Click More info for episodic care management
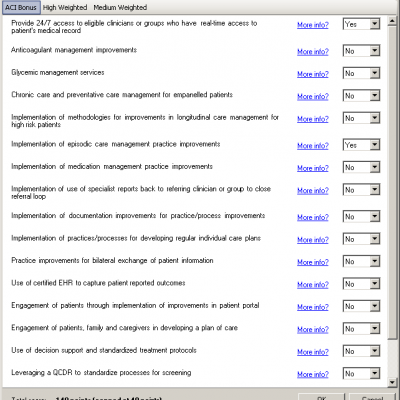Image resolution: width=400 pixels, height=400 pixels. tap(313, 146)
